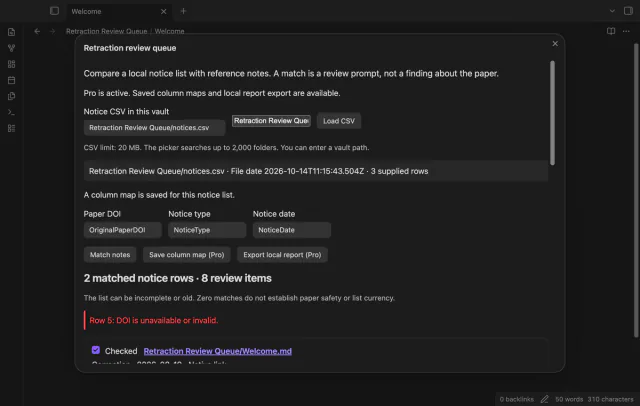640x406 pixels.
Task: Close the Welcome tab
Action: pos(163,11)
